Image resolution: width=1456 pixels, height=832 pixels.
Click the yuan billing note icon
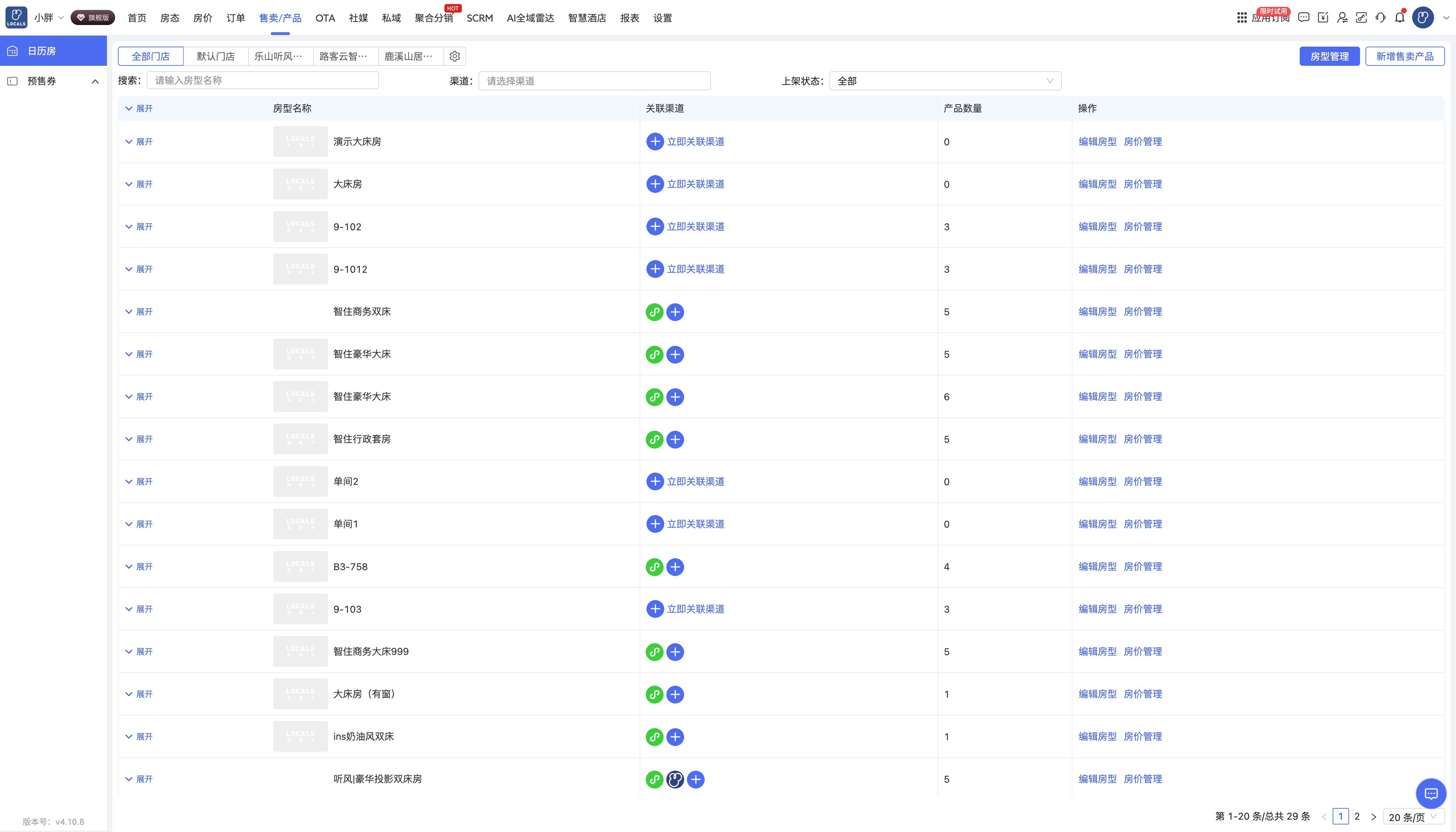click(x=1323, y=18)
